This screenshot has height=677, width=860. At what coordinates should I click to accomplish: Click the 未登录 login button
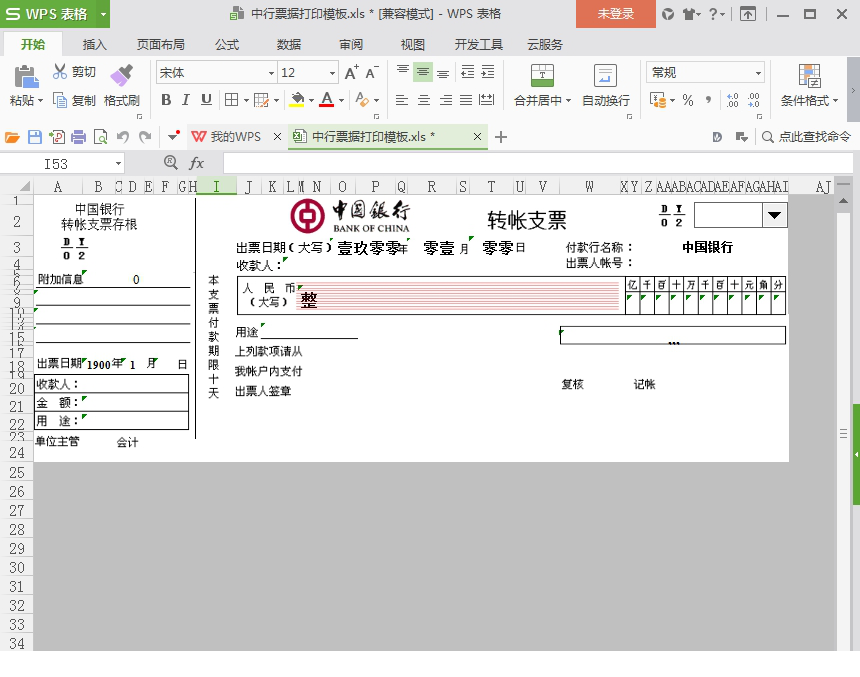[x=615, y=14]
